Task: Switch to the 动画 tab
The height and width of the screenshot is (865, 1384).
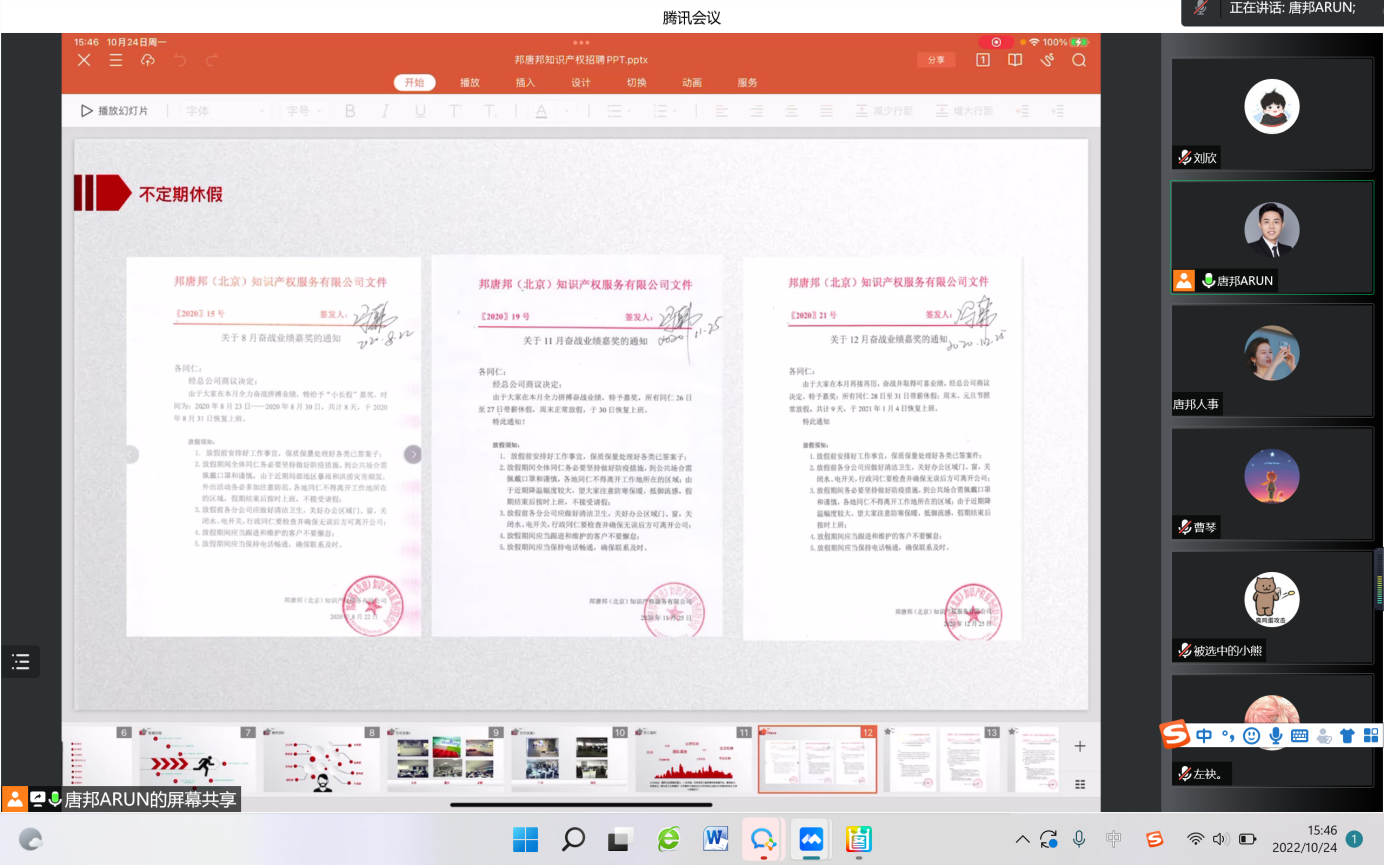Action: pyautogui.click(x=692, y=83)
